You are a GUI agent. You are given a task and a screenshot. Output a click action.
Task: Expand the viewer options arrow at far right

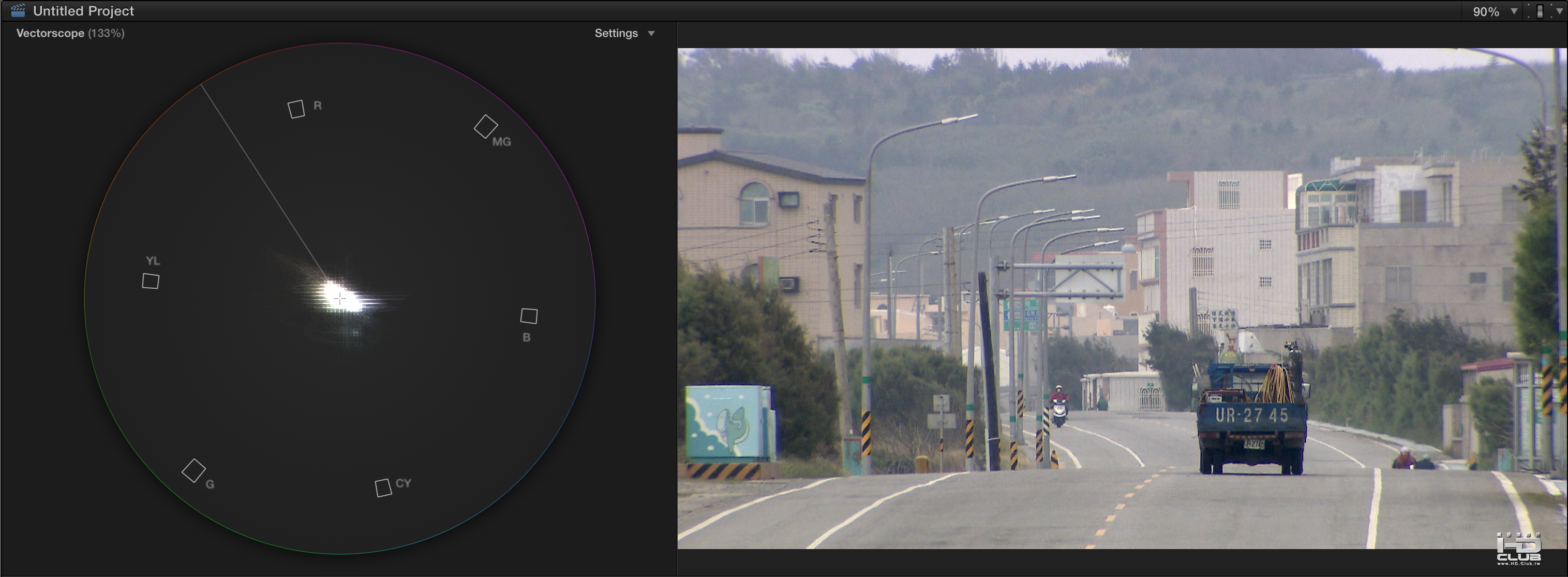pos(1560,11)
